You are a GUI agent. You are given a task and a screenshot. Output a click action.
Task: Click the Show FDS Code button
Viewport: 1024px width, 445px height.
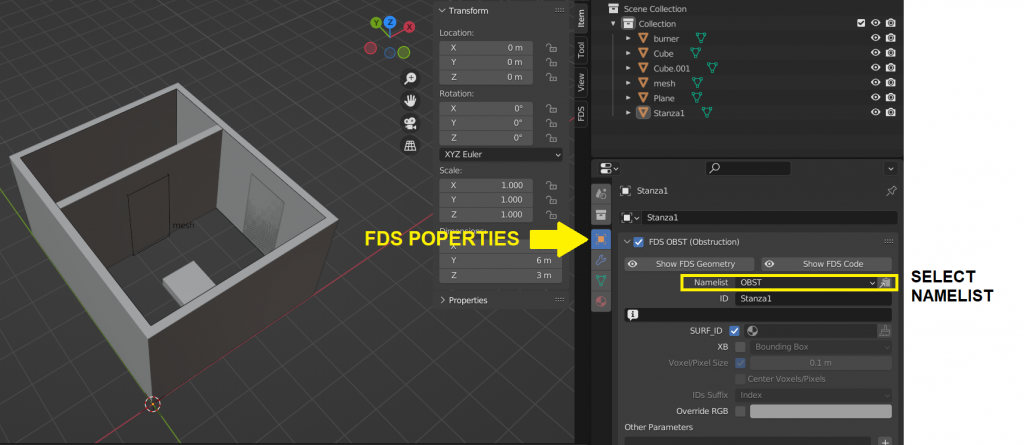point(827,264)
